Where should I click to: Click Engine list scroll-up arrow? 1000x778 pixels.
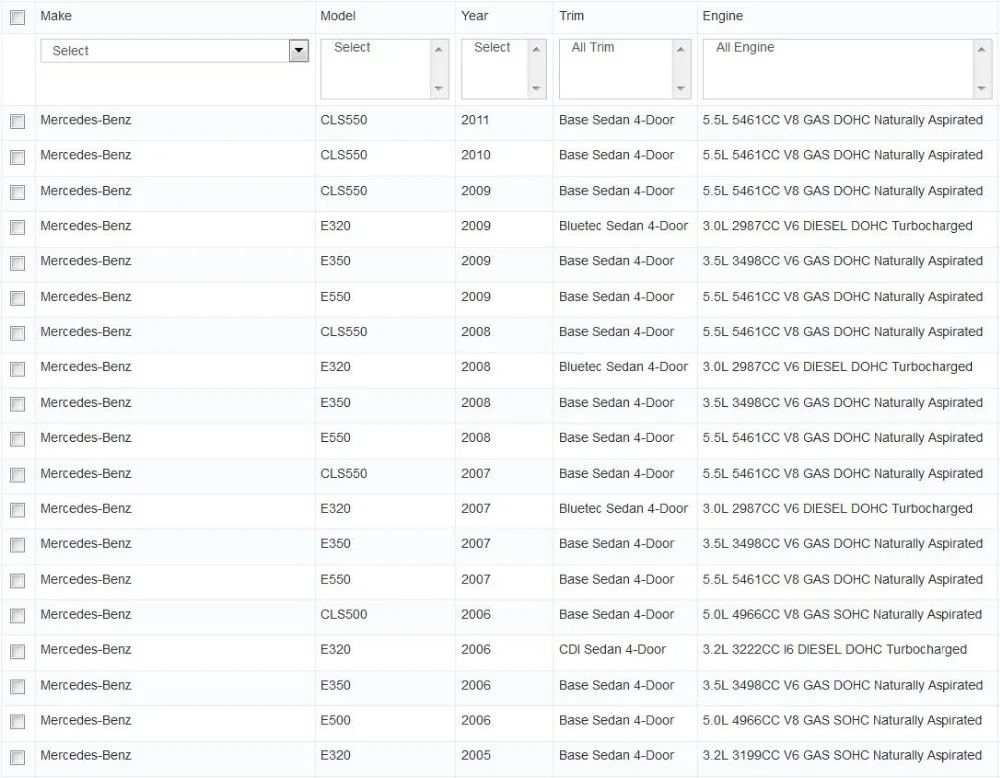pos(982,49)
